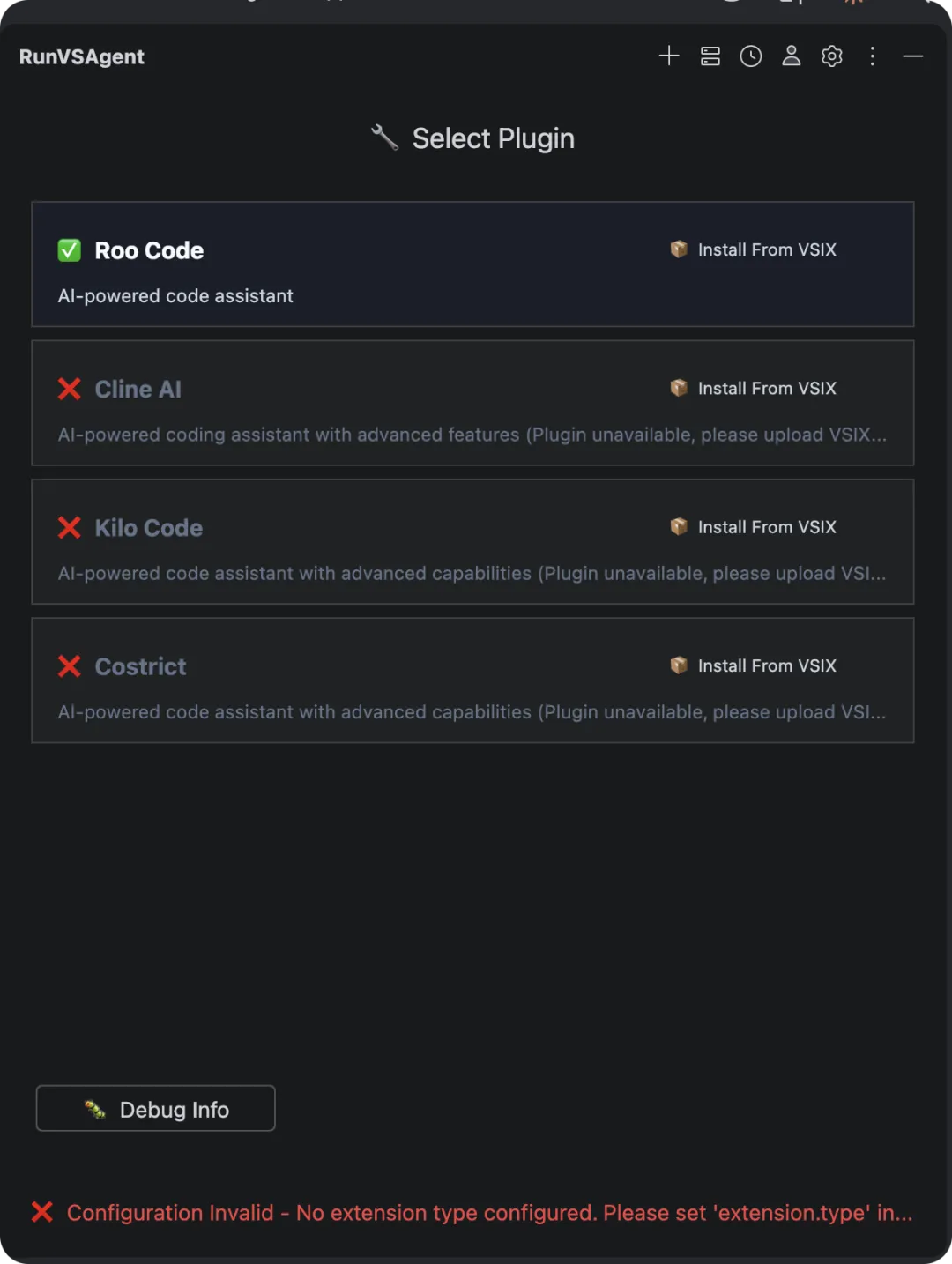Open the three-dot more options menu
The width and height of the screenshot is (952, 1264).
pyautogui.click(x=873, y=56)
